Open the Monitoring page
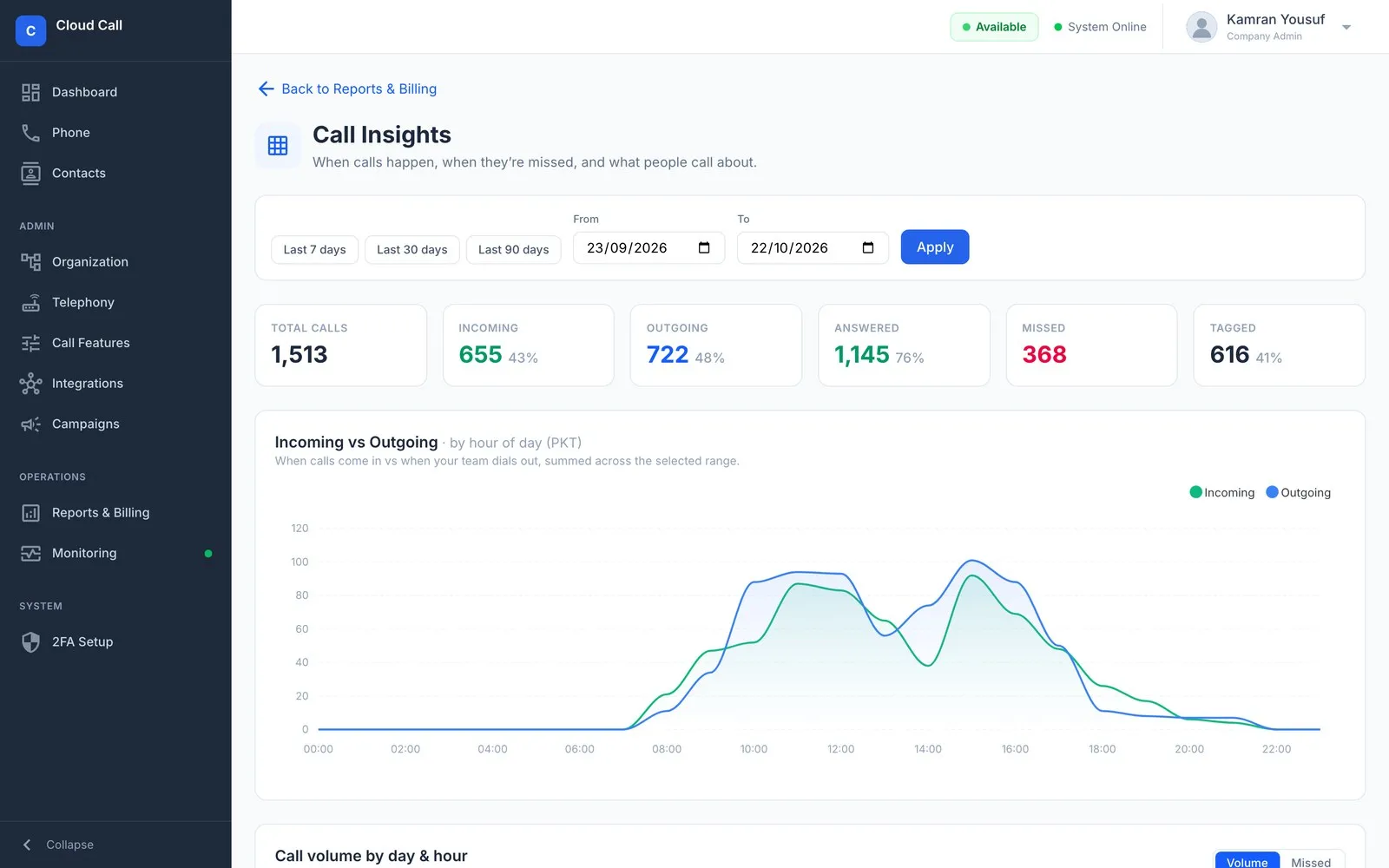 [115, 553]
